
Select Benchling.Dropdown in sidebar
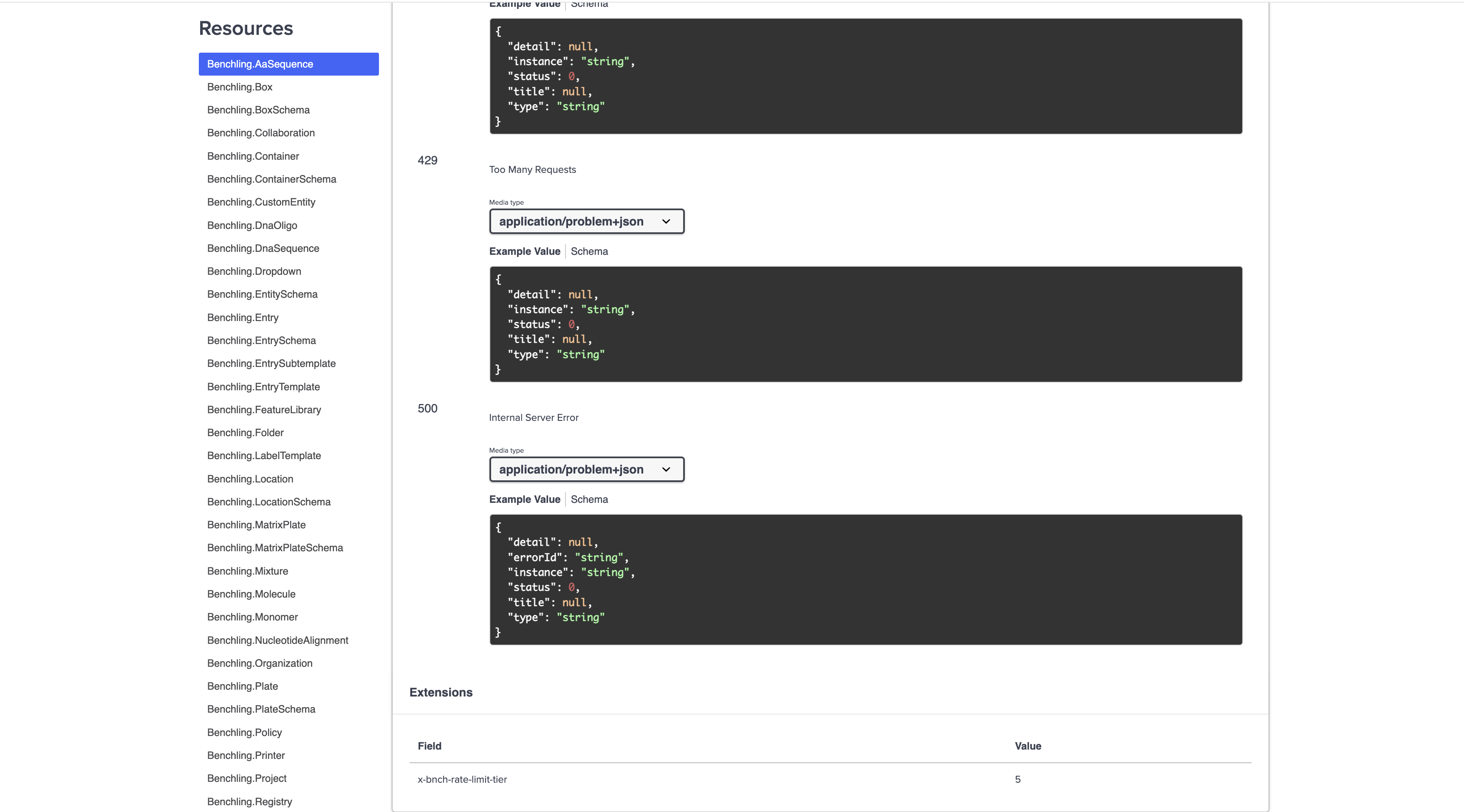click(x=254, y=272)
